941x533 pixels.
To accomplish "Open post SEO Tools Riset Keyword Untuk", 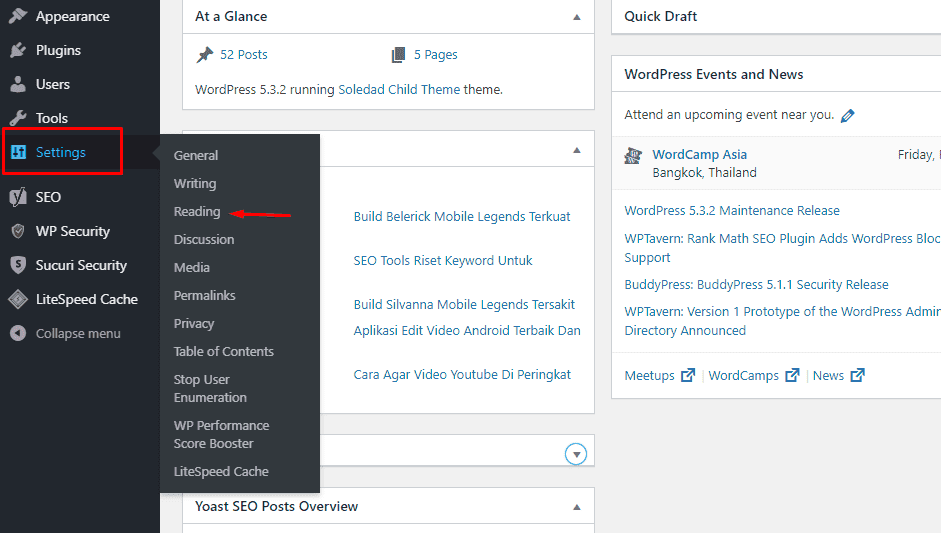I will pyautogui.click(x=443, y=260).
